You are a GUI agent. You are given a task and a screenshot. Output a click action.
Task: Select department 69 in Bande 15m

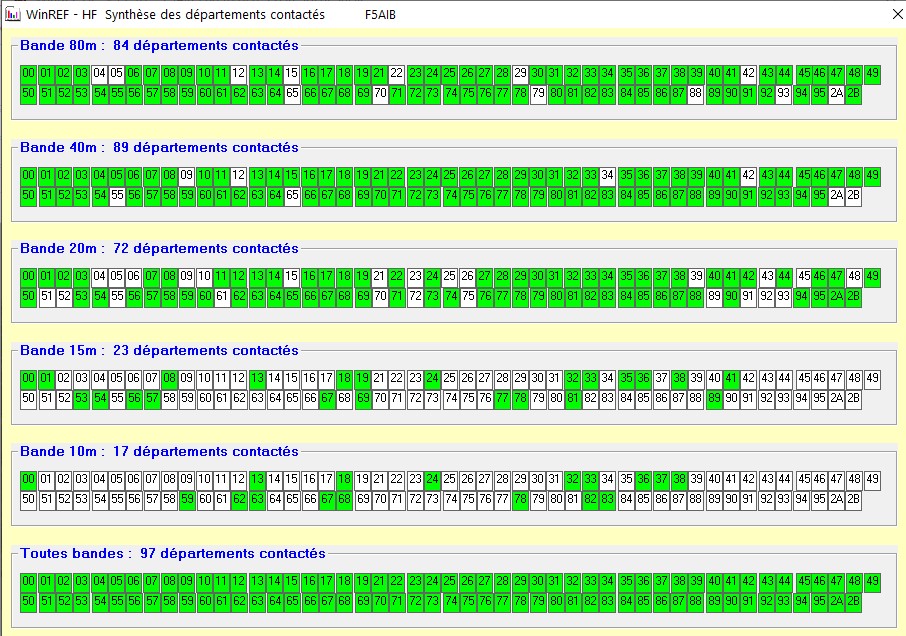[363, 398]
